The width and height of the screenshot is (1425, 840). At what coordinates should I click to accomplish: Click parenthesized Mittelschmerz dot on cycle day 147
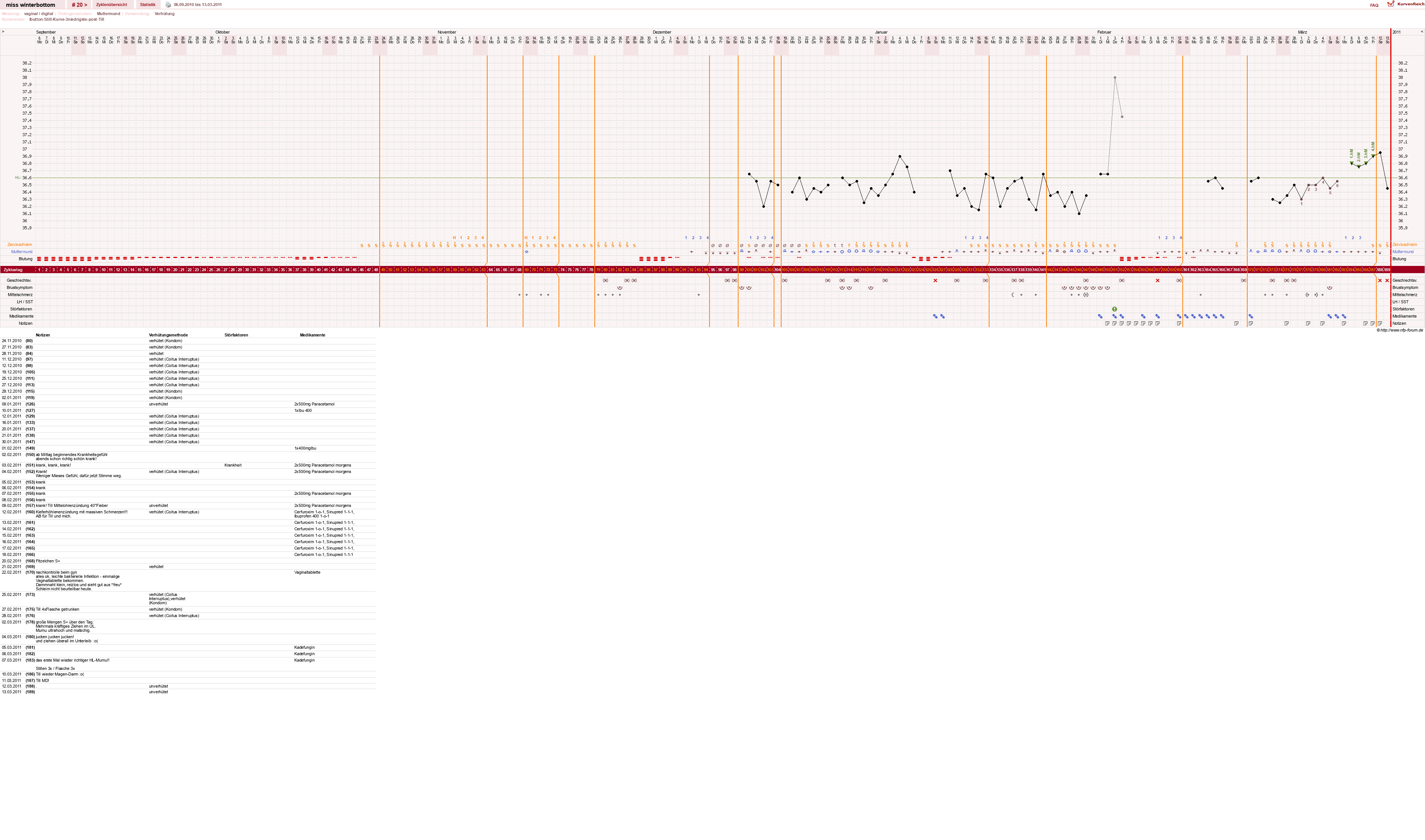(1086, 295)
